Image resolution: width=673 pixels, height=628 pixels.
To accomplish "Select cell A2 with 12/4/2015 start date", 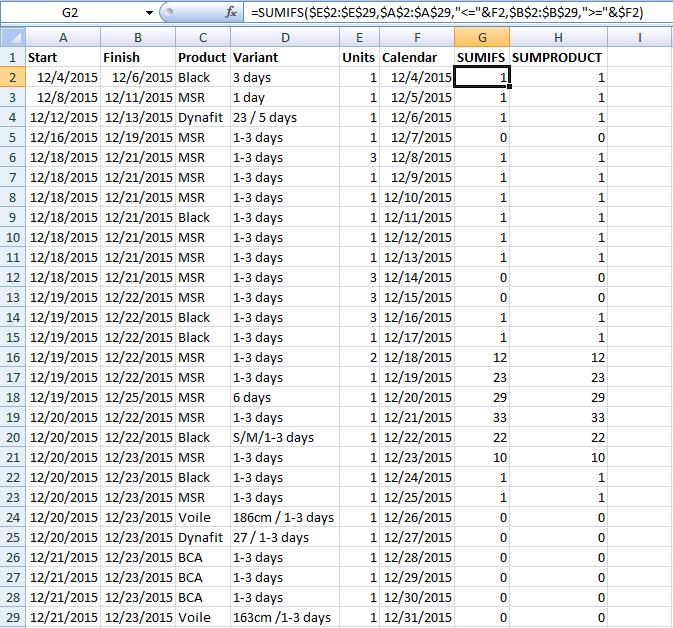I will [63, 77].
